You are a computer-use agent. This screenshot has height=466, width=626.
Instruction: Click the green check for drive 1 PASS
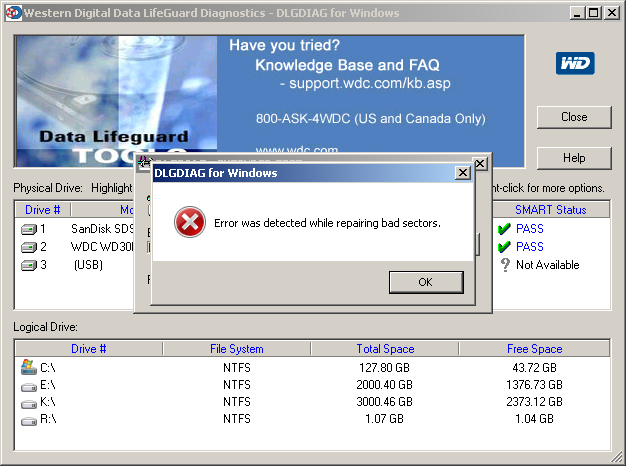tap(504, 229)
